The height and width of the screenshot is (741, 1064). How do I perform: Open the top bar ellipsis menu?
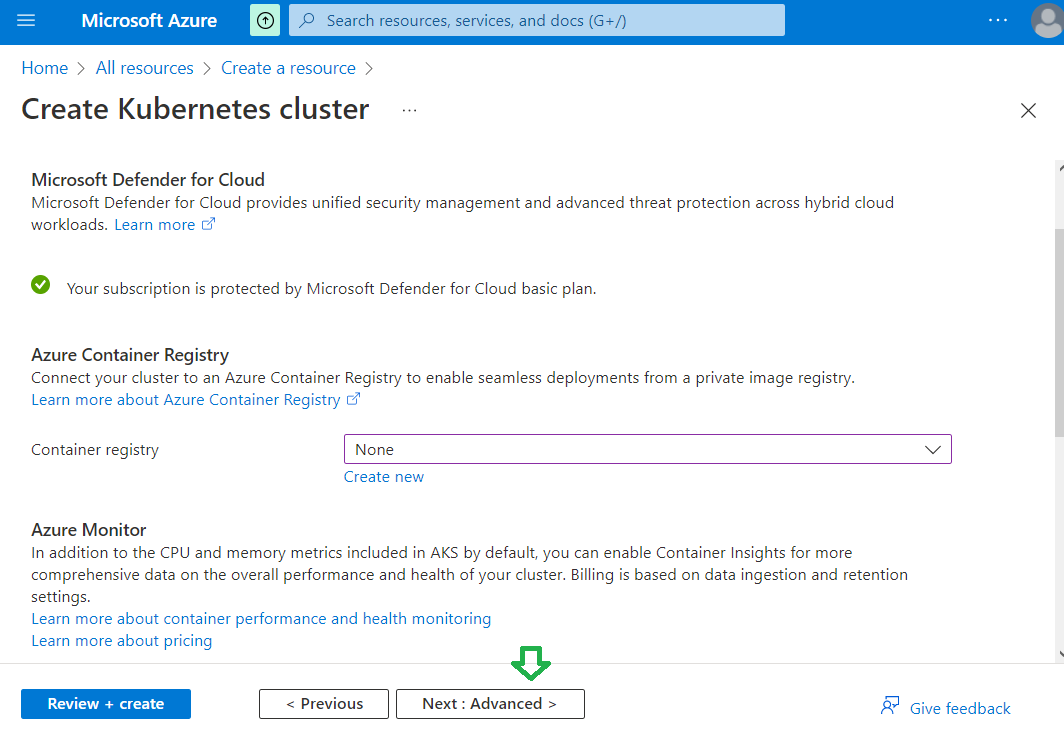tap(998, 20)
